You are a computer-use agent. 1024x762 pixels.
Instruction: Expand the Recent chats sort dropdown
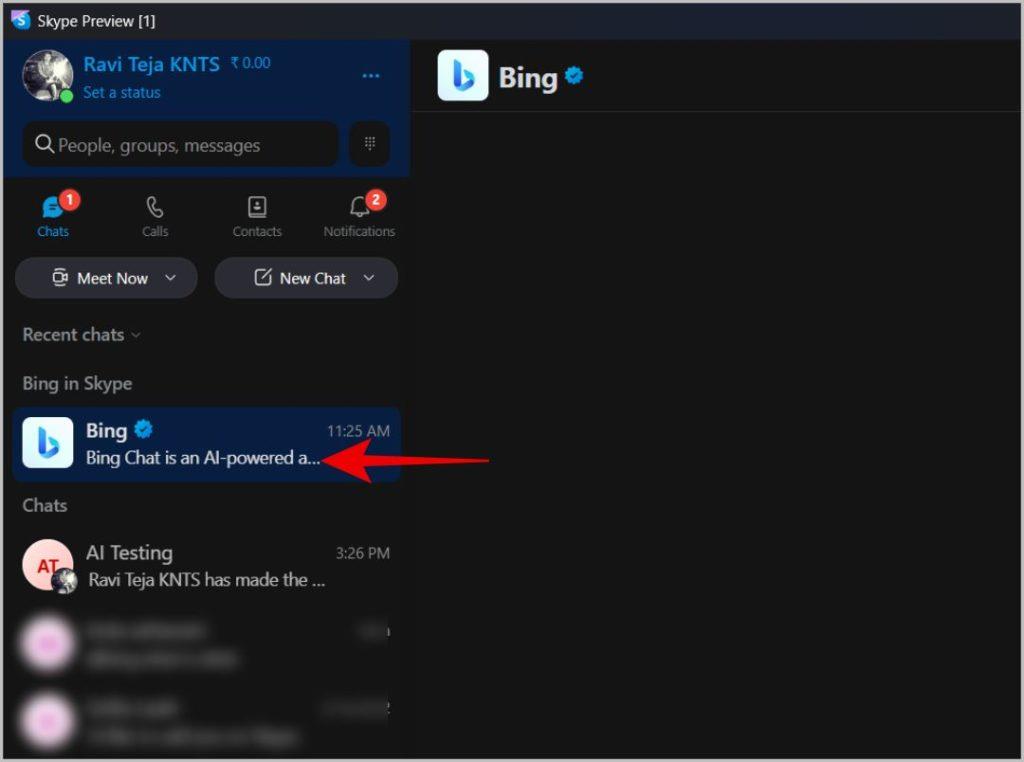[82, 334]
